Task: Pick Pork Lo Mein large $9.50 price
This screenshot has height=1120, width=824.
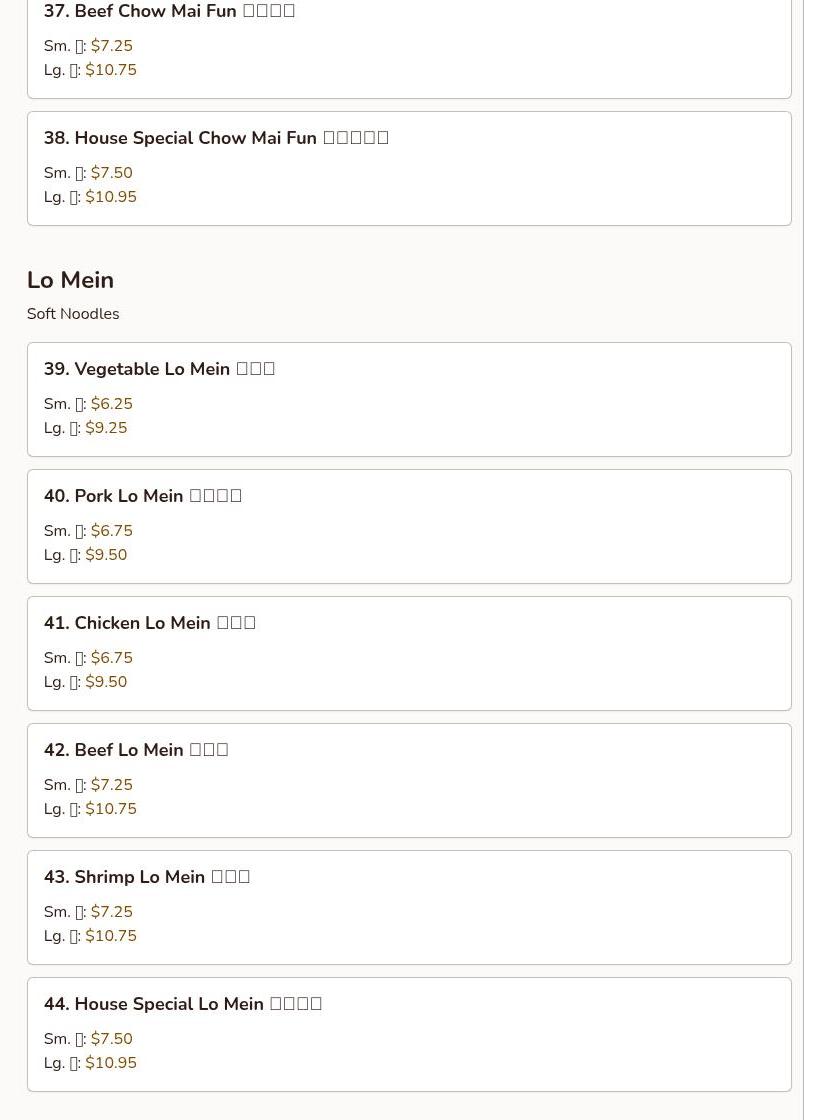Action: (x=106, y=555)
